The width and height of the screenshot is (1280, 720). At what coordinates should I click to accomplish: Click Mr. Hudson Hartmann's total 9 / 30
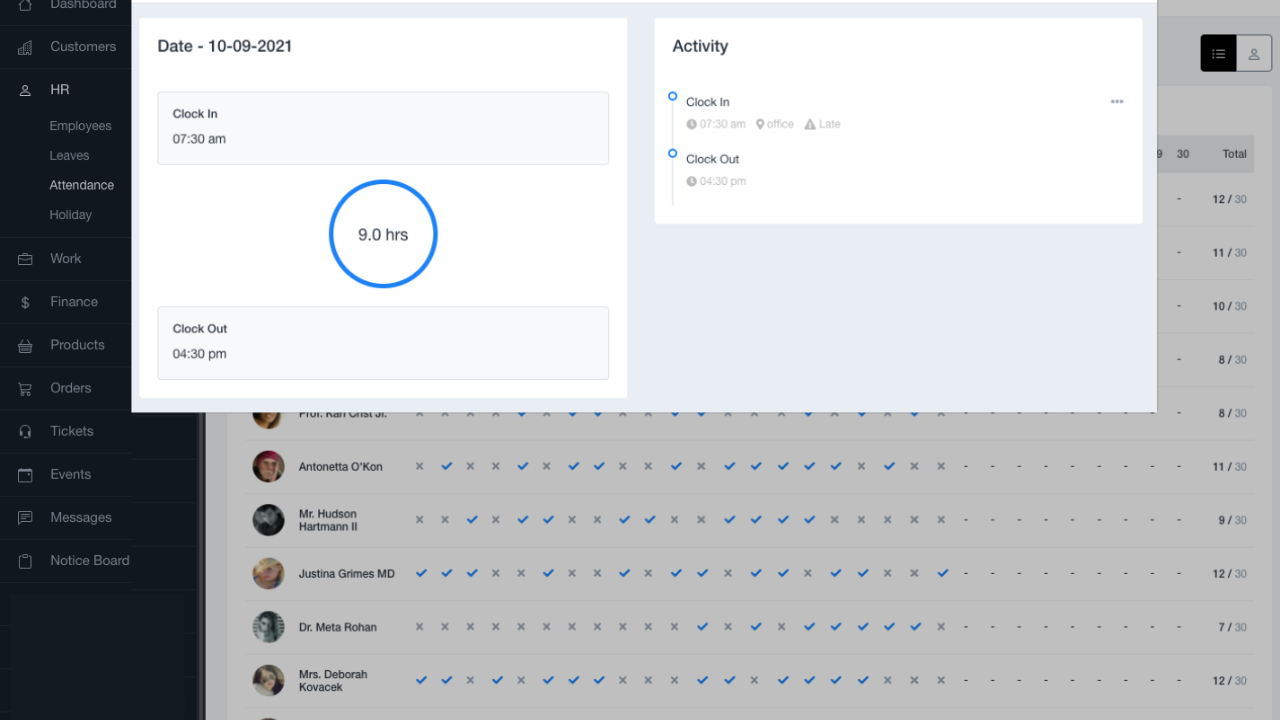click(1233, 520)
